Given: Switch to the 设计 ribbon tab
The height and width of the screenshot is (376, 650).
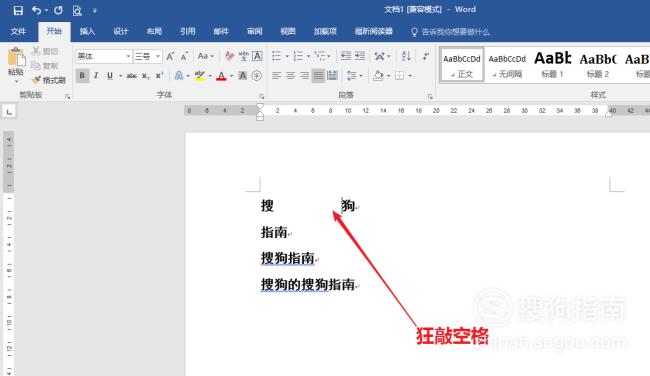Looking at the screenshot, I should pyautogui.click(x=121, y=32).
